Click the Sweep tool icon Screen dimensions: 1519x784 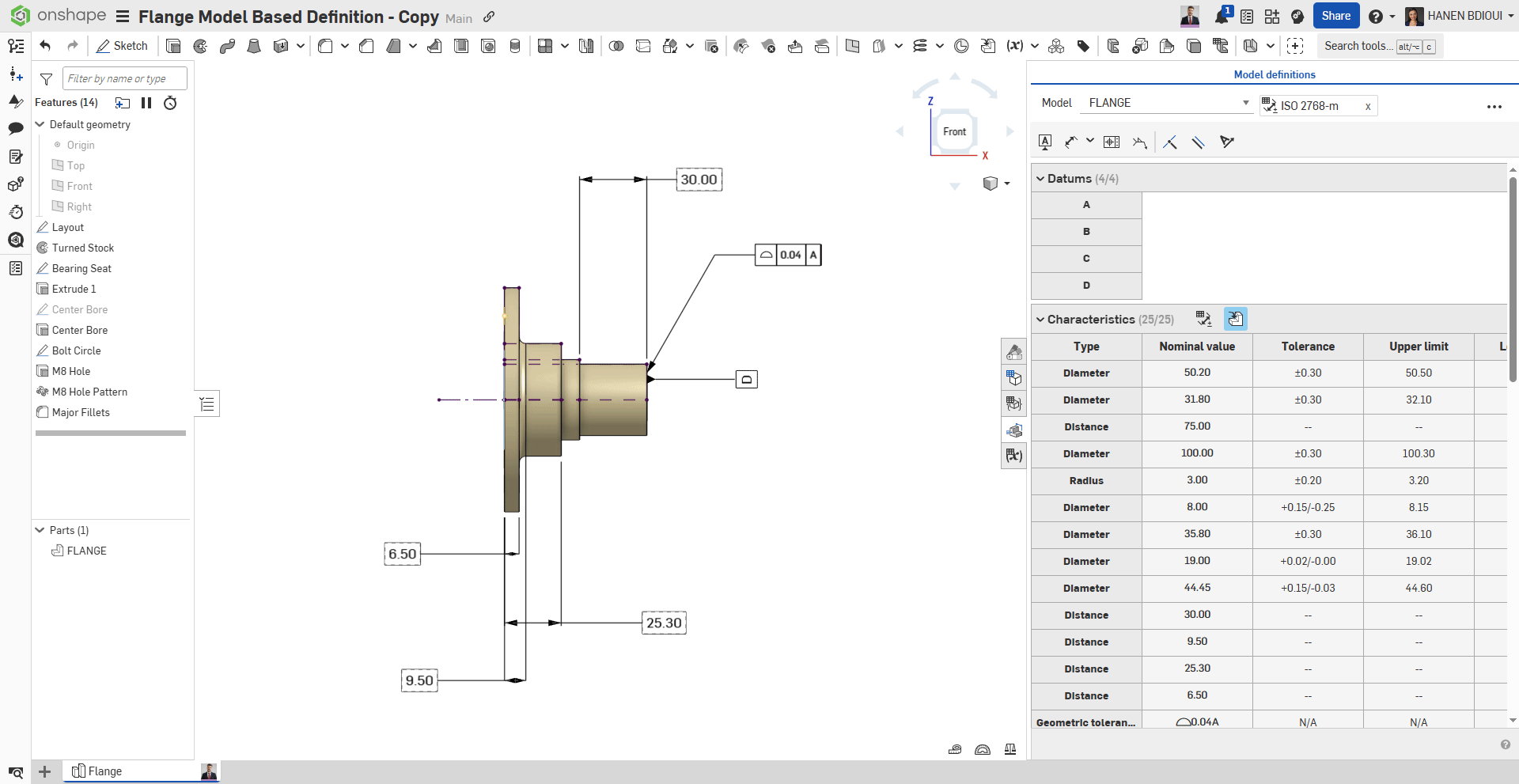227,46
